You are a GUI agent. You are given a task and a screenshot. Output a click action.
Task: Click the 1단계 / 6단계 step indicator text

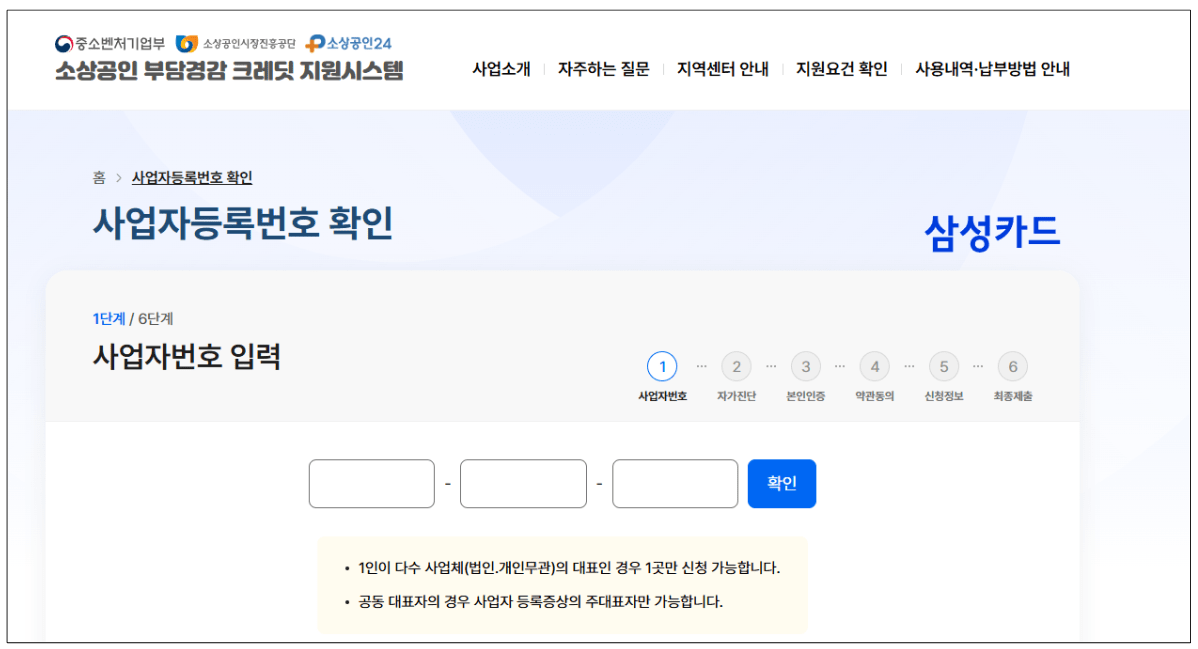pos(133,319)
